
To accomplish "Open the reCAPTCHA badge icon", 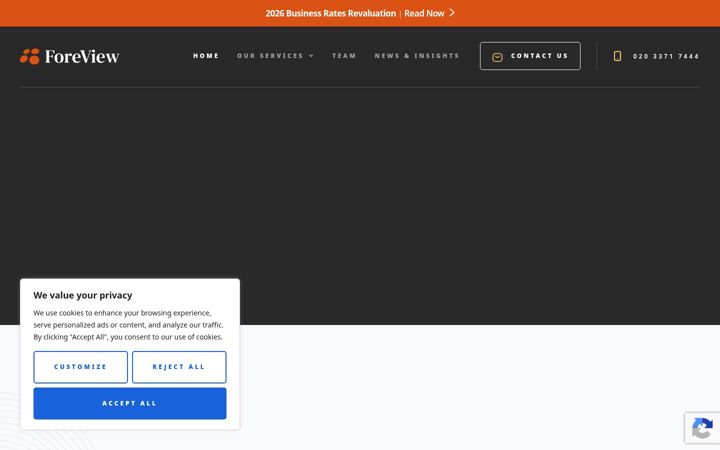I will (702, 428).
